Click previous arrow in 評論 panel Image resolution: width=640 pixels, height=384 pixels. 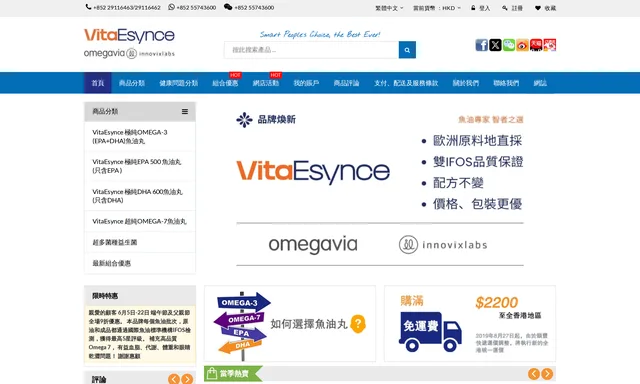[173, 379]
